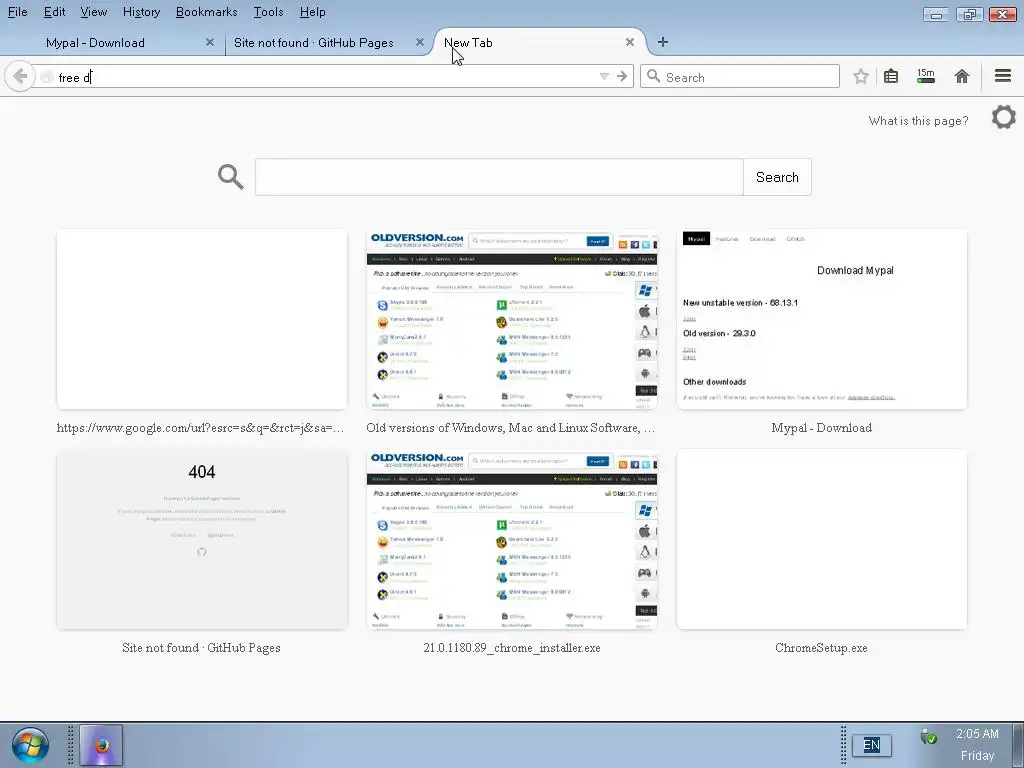The width and height of the screenshot is (1024, 768).
Task: Open the blank ChromeSetup.exe tile
Action: coord(822,539)
